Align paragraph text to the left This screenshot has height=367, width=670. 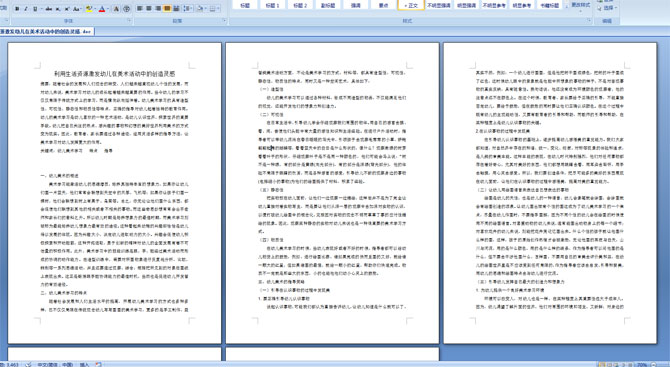click(x=140, y=9)
